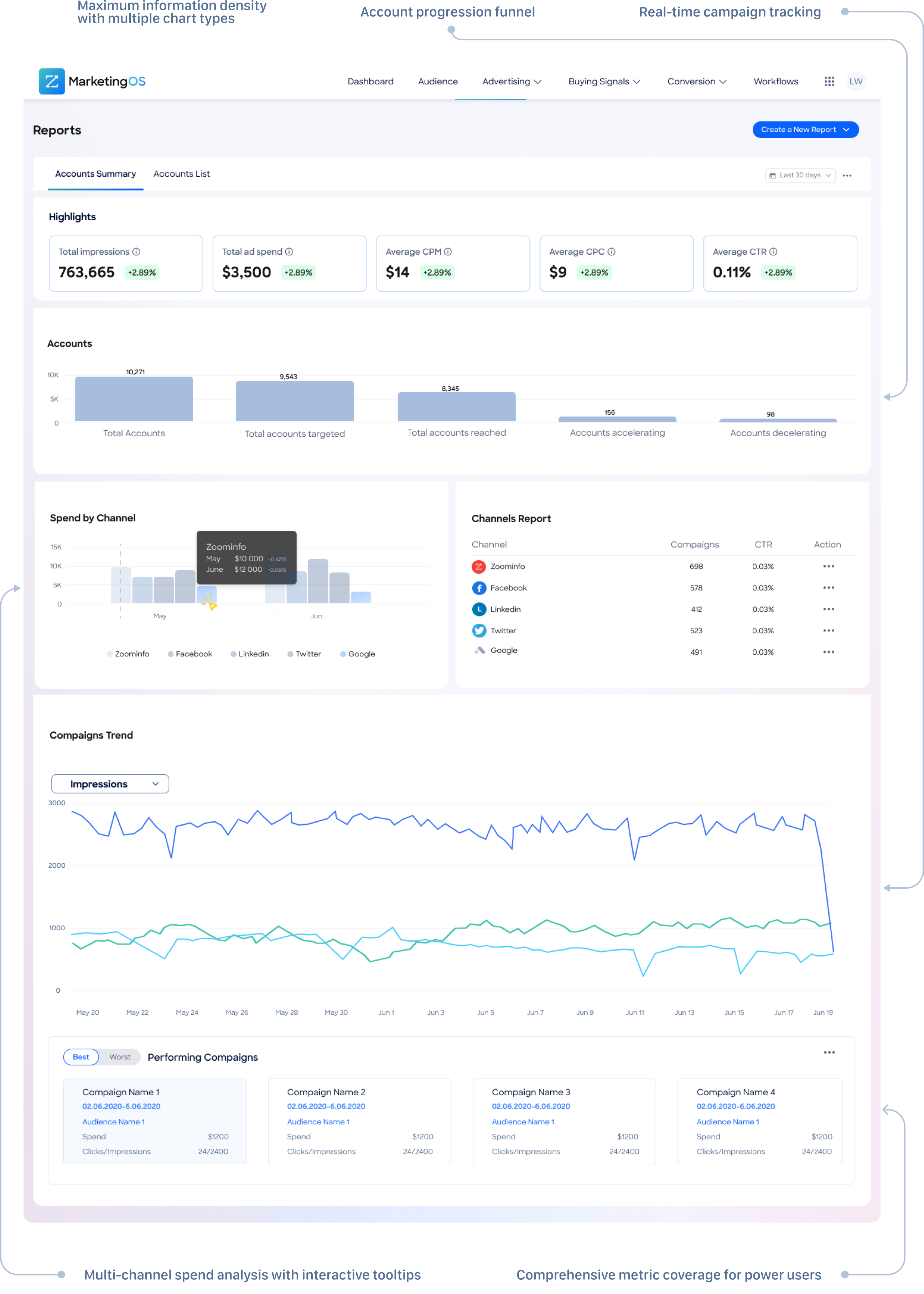This screenshot has width=924, height=1294.
Task: Expand the Impressions metric dropdown
Action: click(x=110, y=784)
